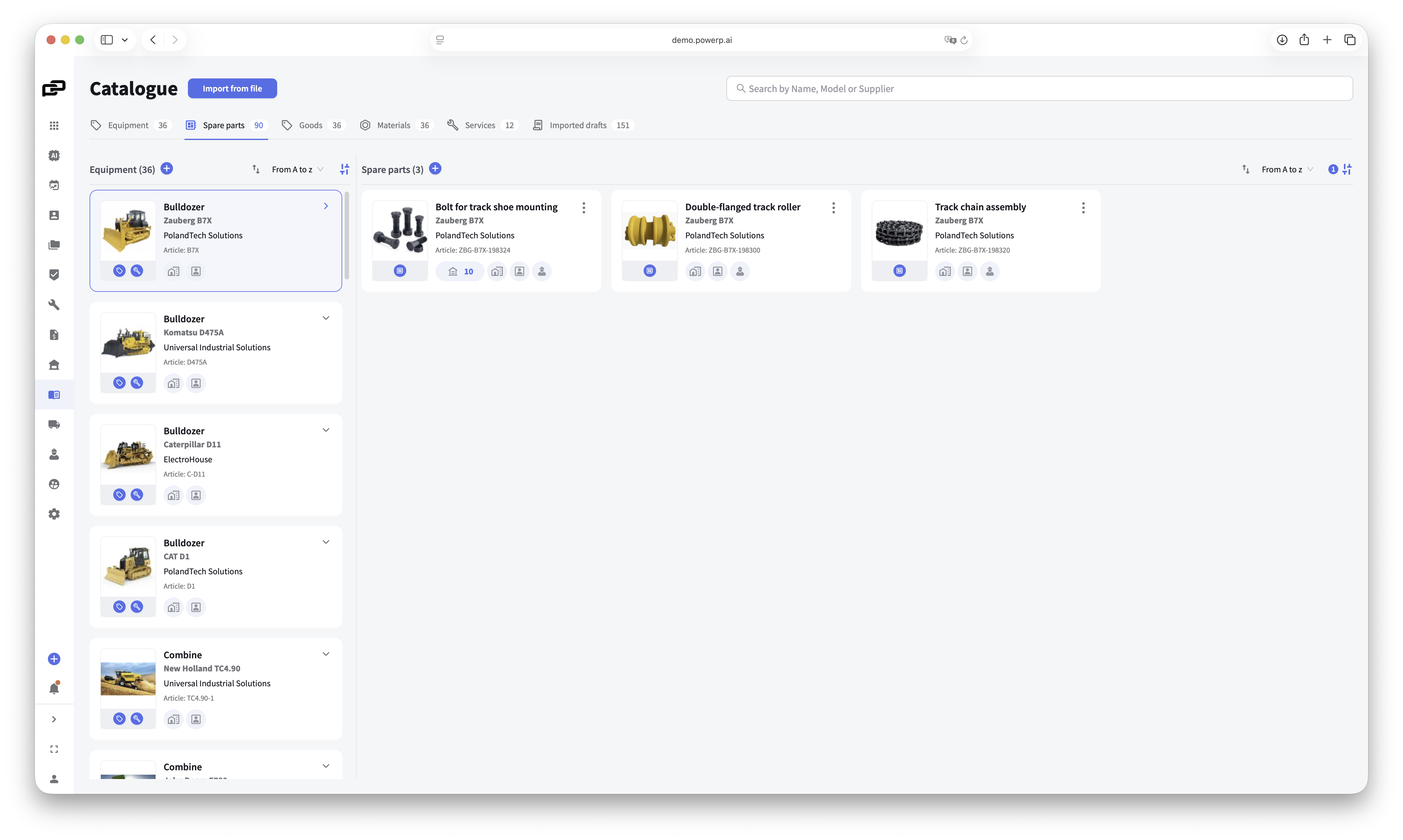1403x840 pixels.
Task: Open the apps grid sidebar icon
Action: 54,126
